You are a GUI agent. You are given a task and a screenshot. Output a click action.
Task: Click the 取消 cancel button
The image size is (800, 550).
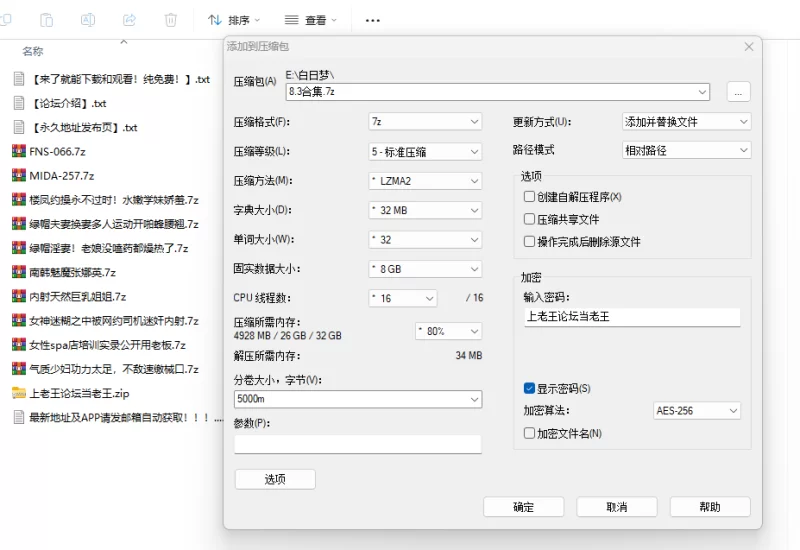click(617, 507)
